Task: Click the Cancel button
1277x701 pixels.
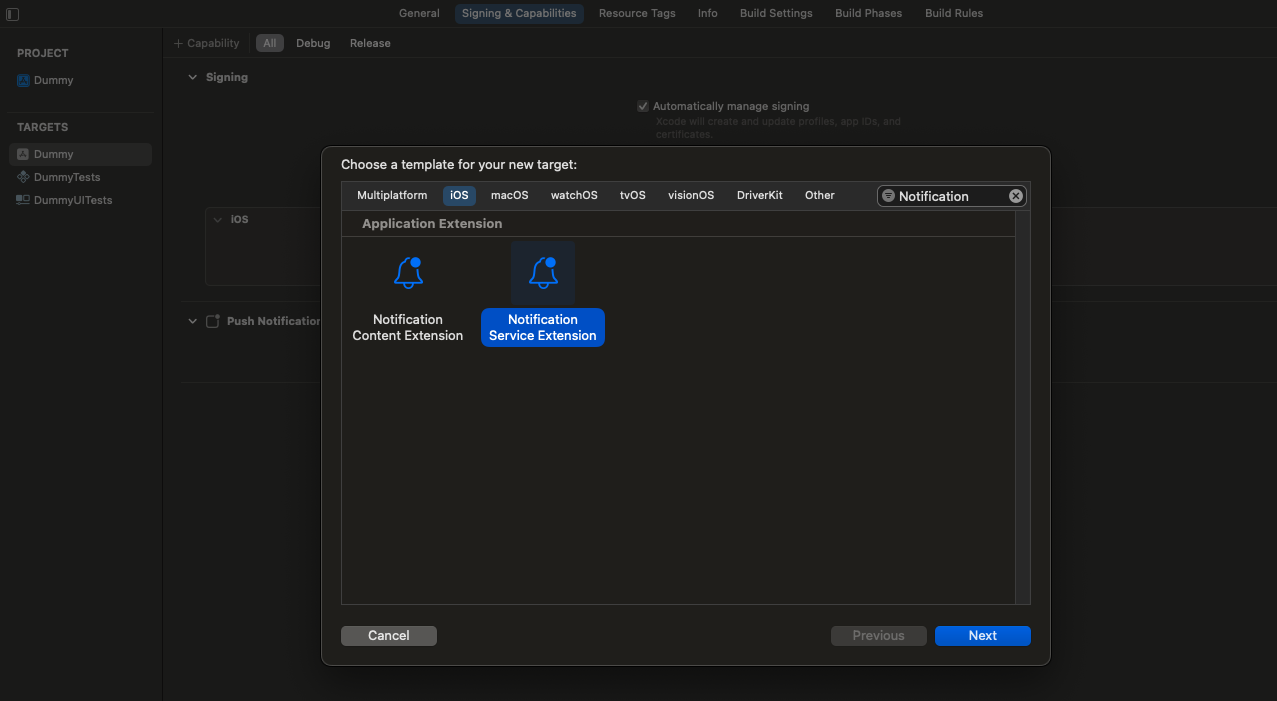Action: tap(389, 635)
